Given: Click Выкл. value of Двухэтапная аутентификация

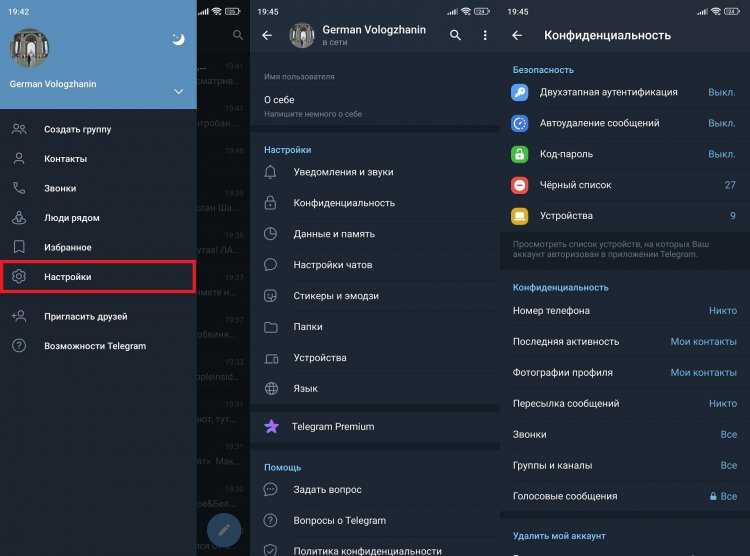Looking at the screenshot, I should (x=722, y=92).
